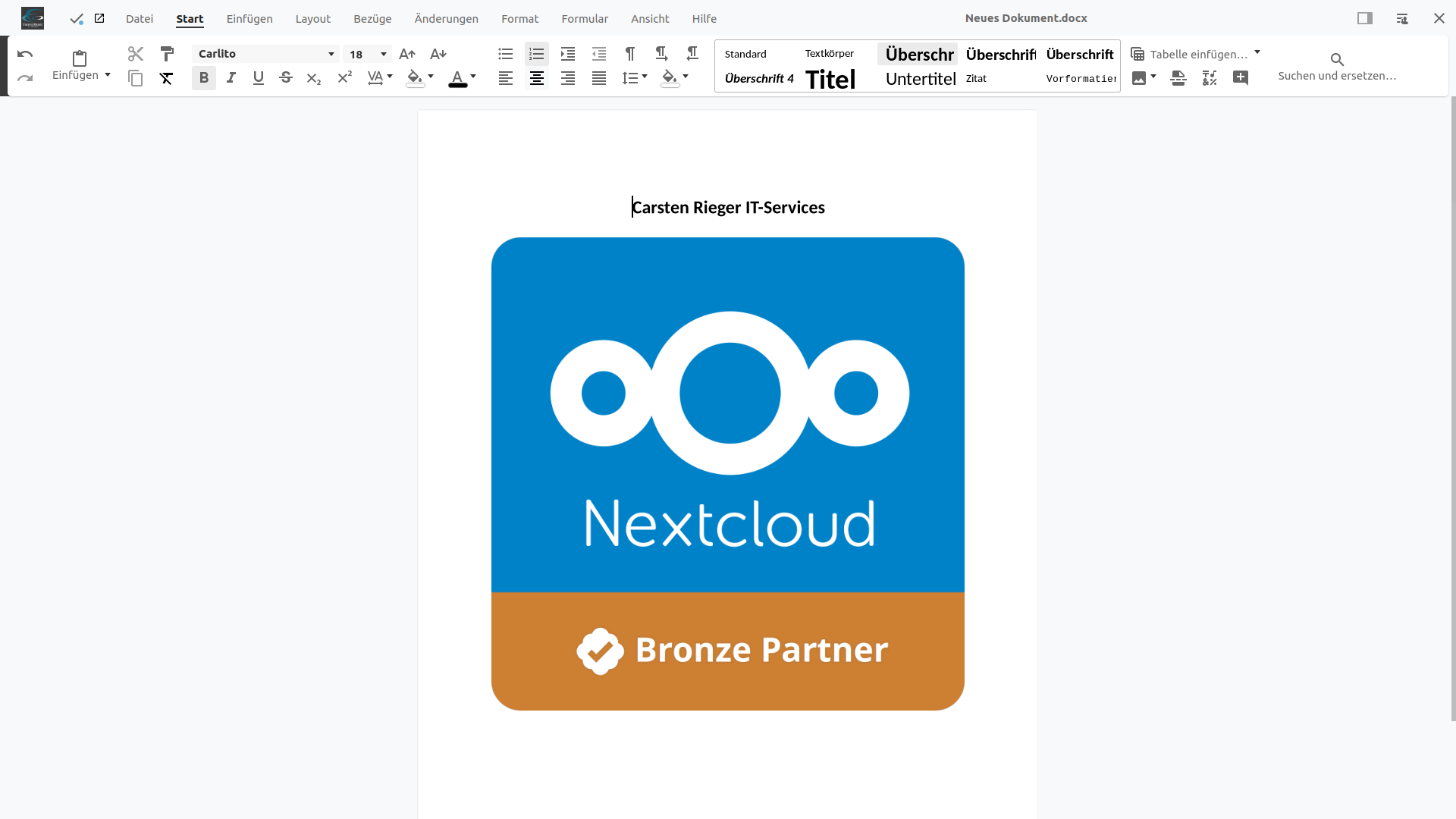Screen dimensions: 1456x819
Task: Click the Clear Formatting icon
Action: point(167,78)
